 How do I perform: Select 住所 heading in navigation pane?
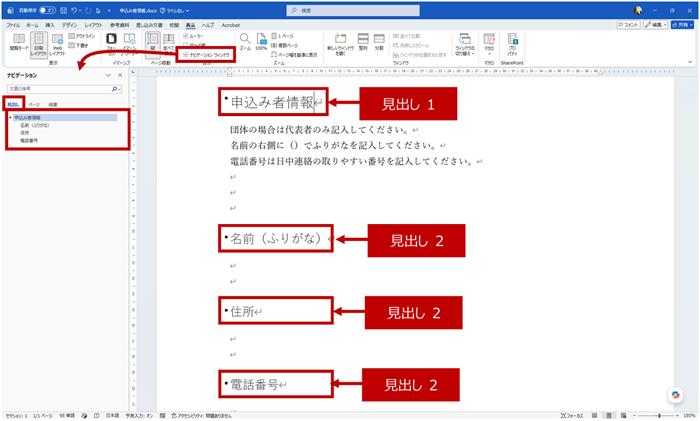point(25,133)
